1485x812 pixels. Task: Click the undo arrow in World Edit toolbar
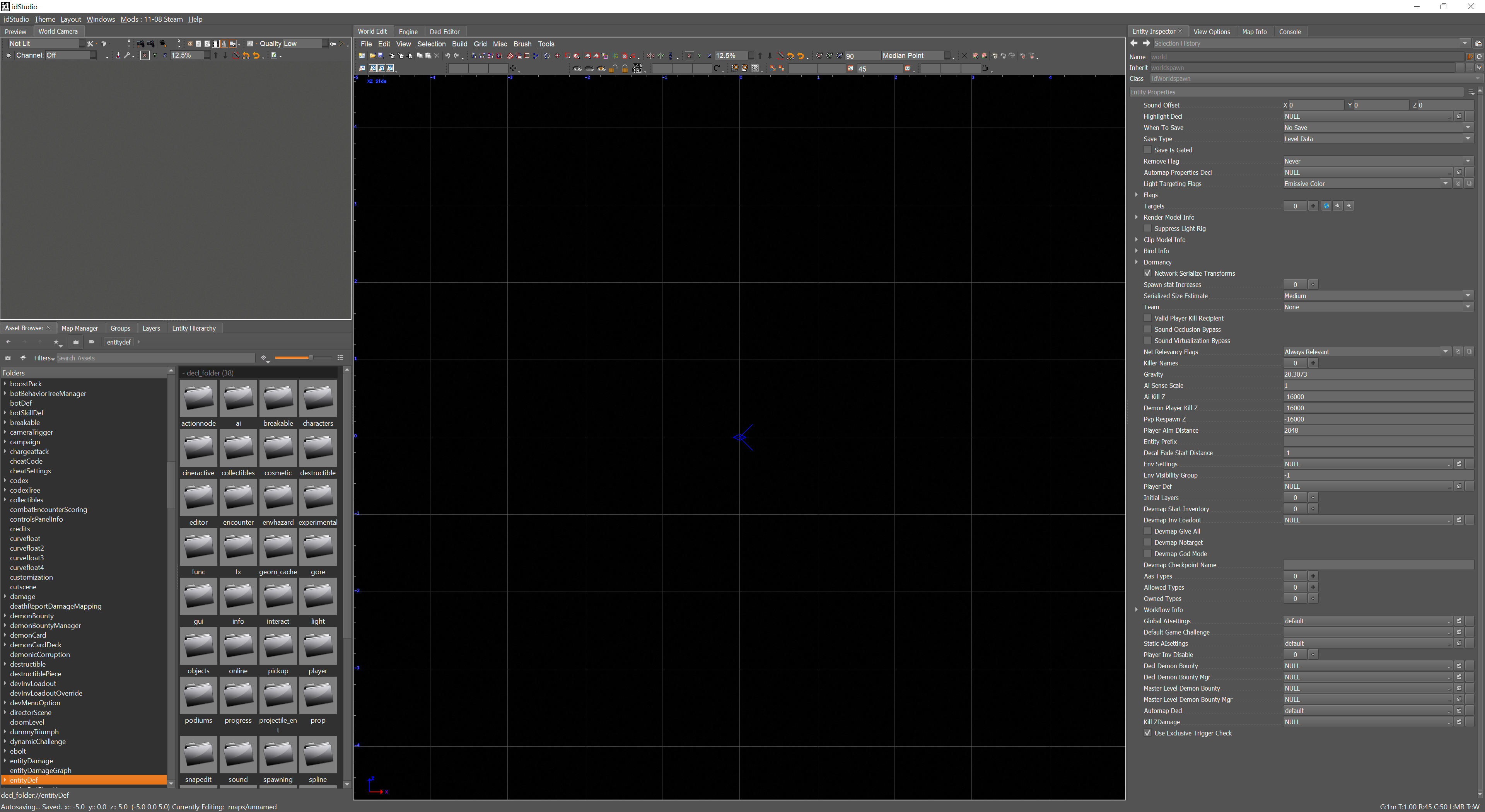click(x=447, y=56)
